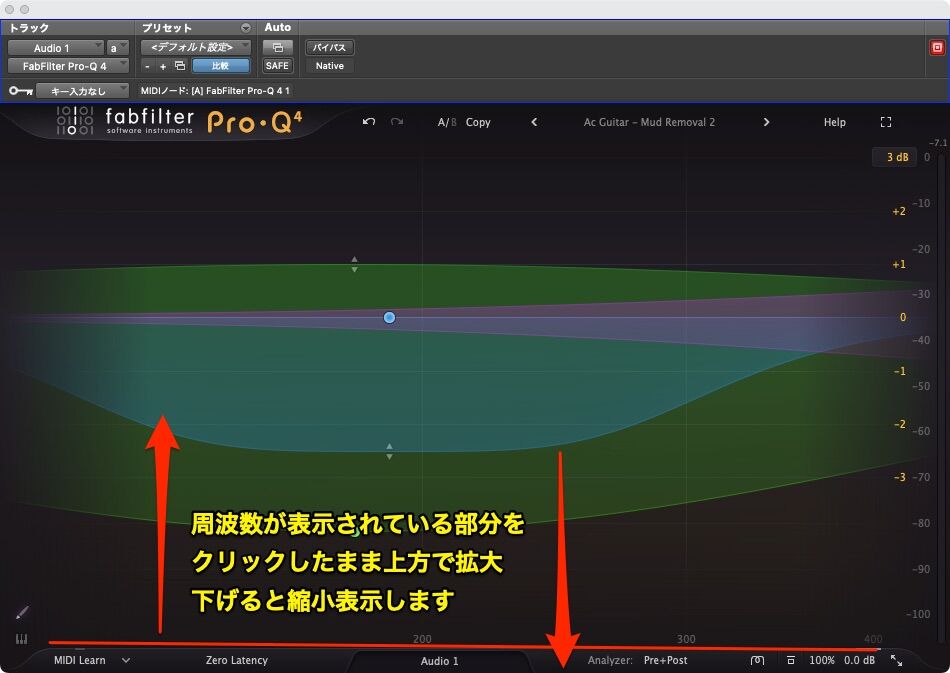The width and height of the screenshot is (950, 673).
Task: Click the side-chain key icon
Action: (x=20, y=91)
